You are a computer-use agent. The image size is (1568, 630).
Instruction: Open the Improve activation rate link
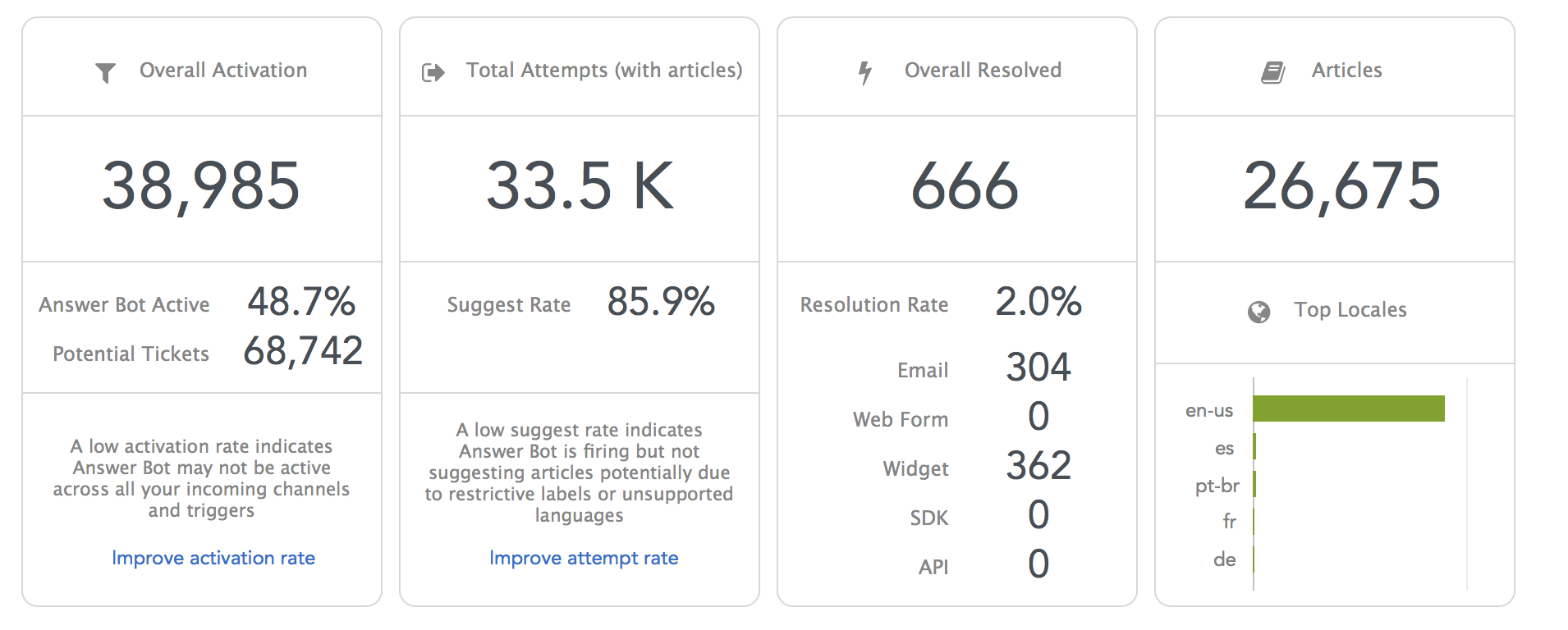tap(213, 558)
